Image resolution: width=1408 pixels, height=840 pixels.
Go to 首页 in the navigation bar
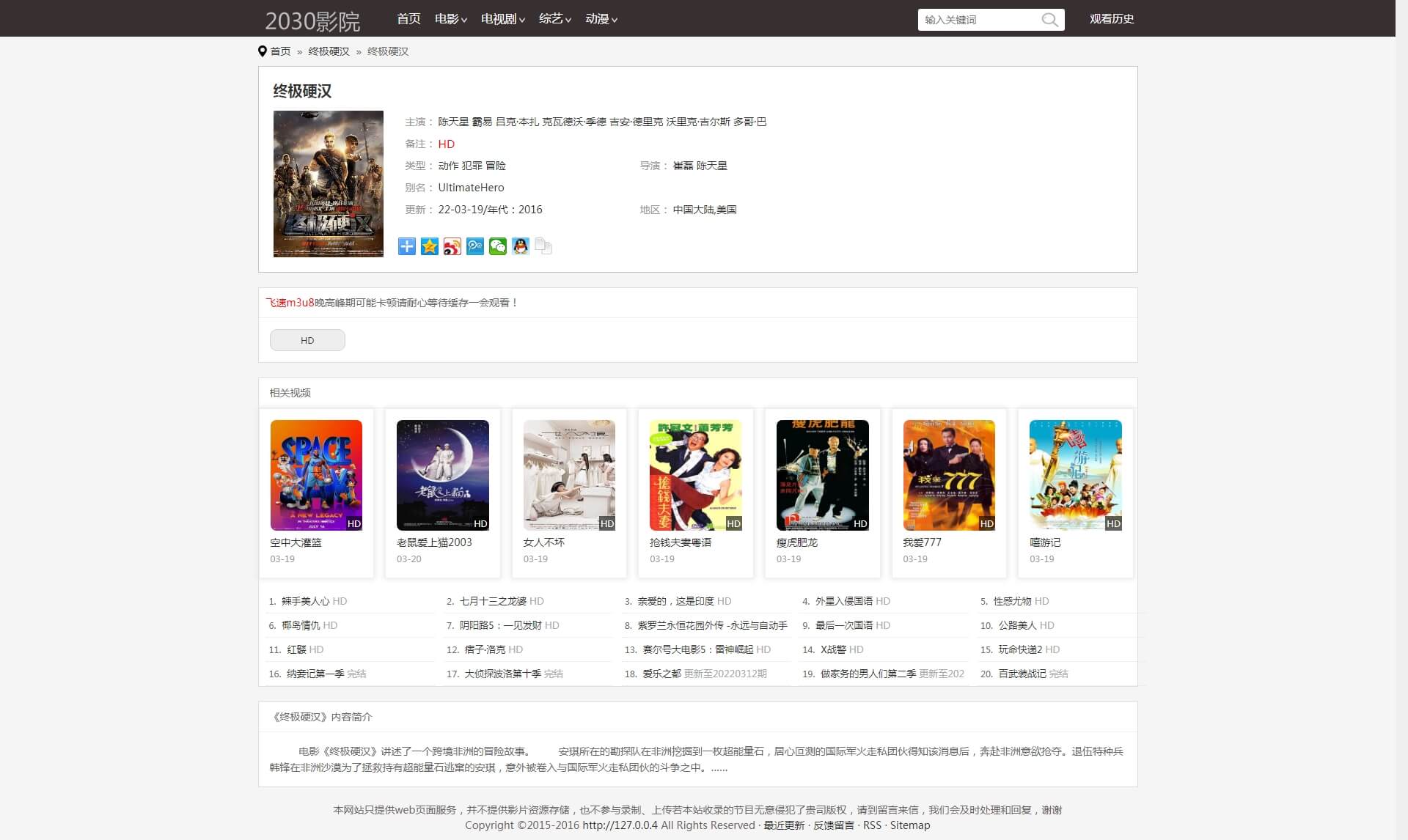tap(408, 19)
